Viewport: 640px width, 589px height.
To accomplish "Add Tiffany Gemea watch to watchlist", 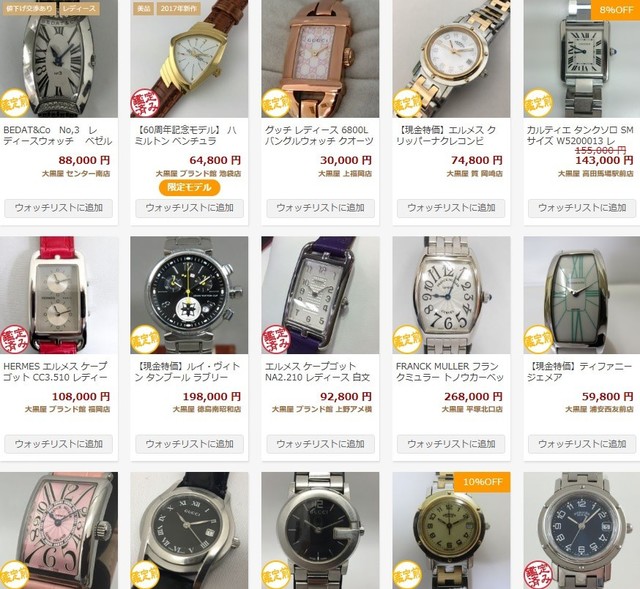I will coord(582,444).
